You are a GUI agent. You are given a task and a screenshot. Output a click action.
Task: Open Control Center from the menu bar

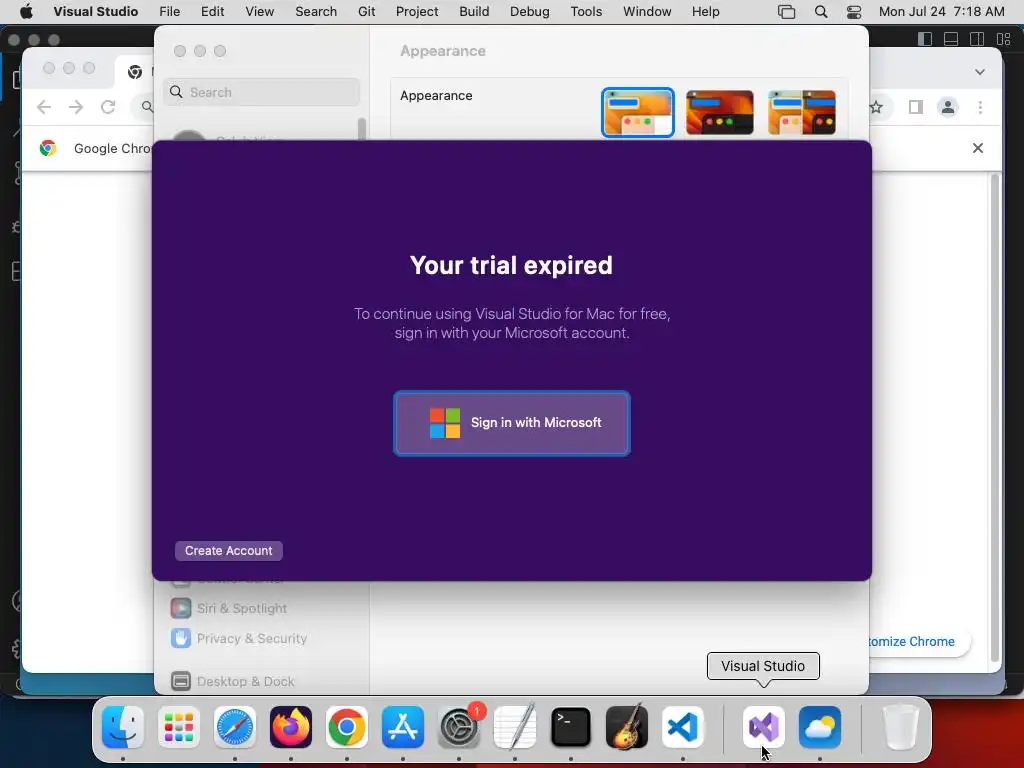click(x=854, y=12)
